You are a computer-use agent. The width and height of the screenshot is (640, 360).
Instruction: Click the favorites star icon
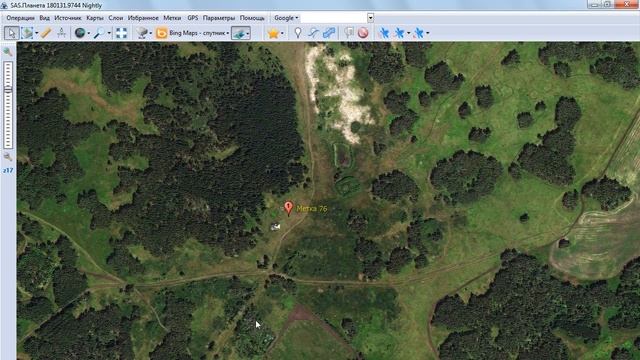click(273, 33)
